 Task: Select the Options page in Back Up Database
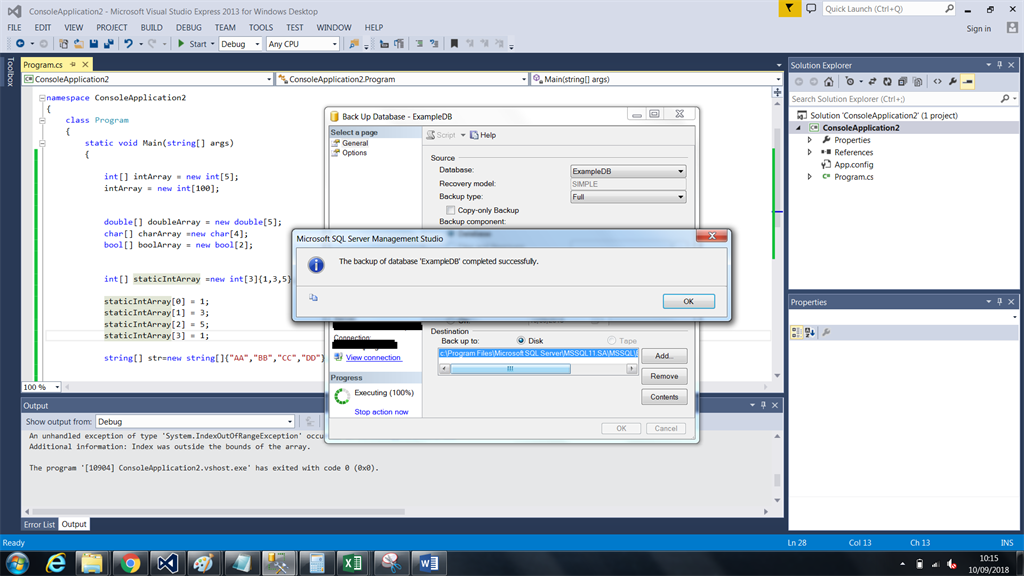(x=354, y=153)
